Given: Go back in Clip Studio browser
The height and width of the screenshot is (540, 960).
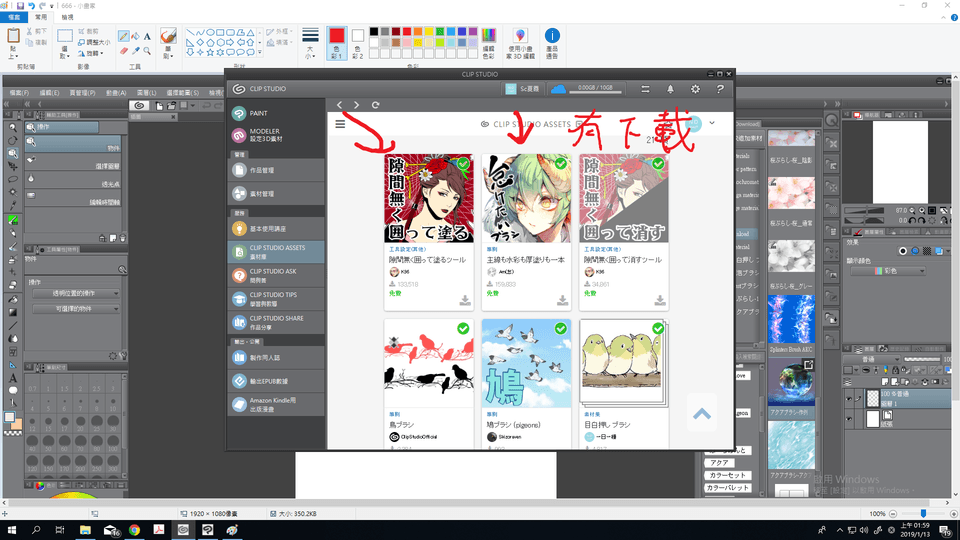Looking at the screenshot, I should point(340,105).
